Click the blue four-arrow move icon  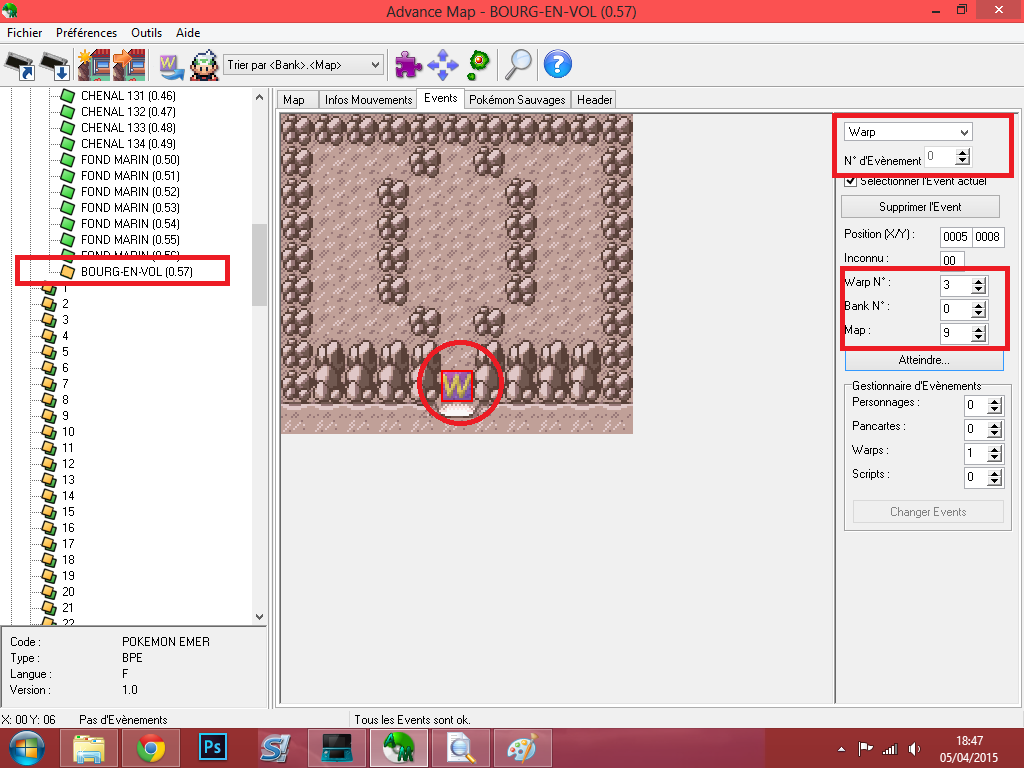click(x=443, y=65)
